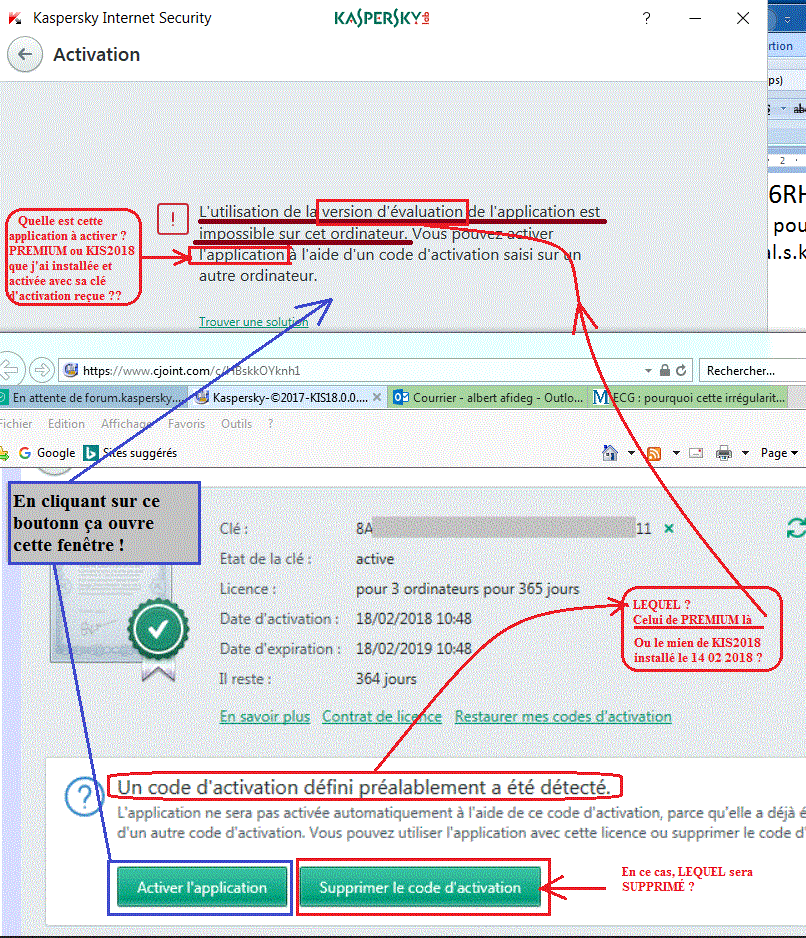This screenshot has height=938, width=806.
Task: Switch to the Courrier - albert afideg Outlook tab
Action: point(488,397)
